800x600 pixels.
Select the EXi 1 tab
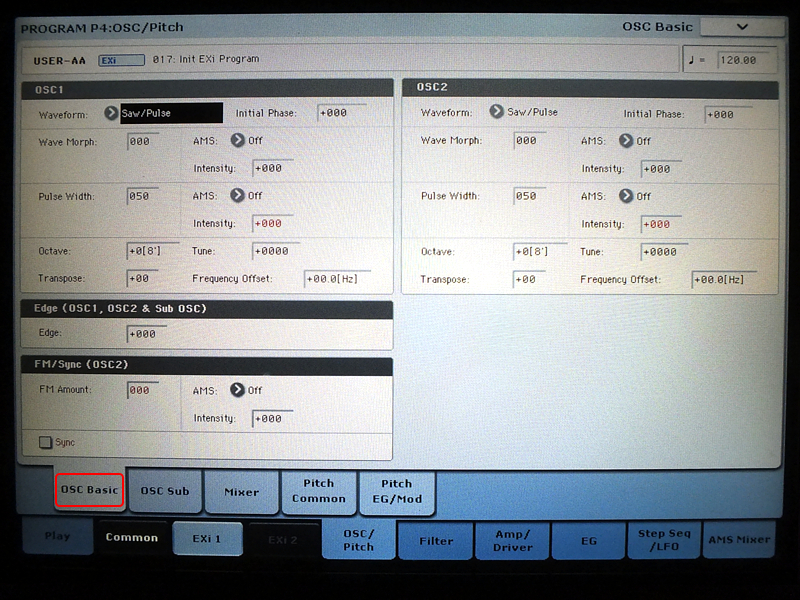[x=207, y=539]
